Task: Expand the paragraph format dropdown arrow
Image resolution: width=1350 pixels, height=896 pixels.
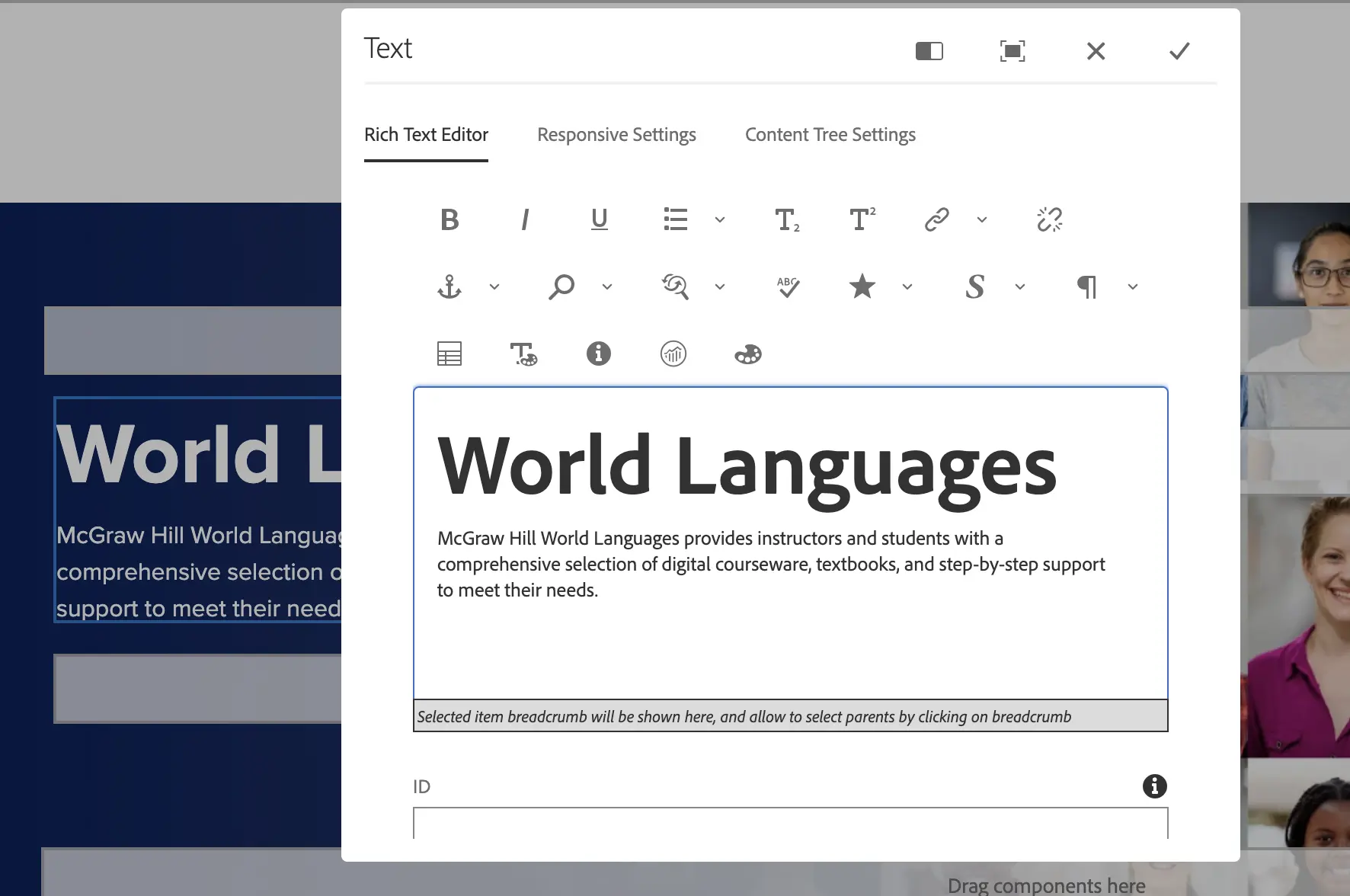Action: [x=1133, y=287]
